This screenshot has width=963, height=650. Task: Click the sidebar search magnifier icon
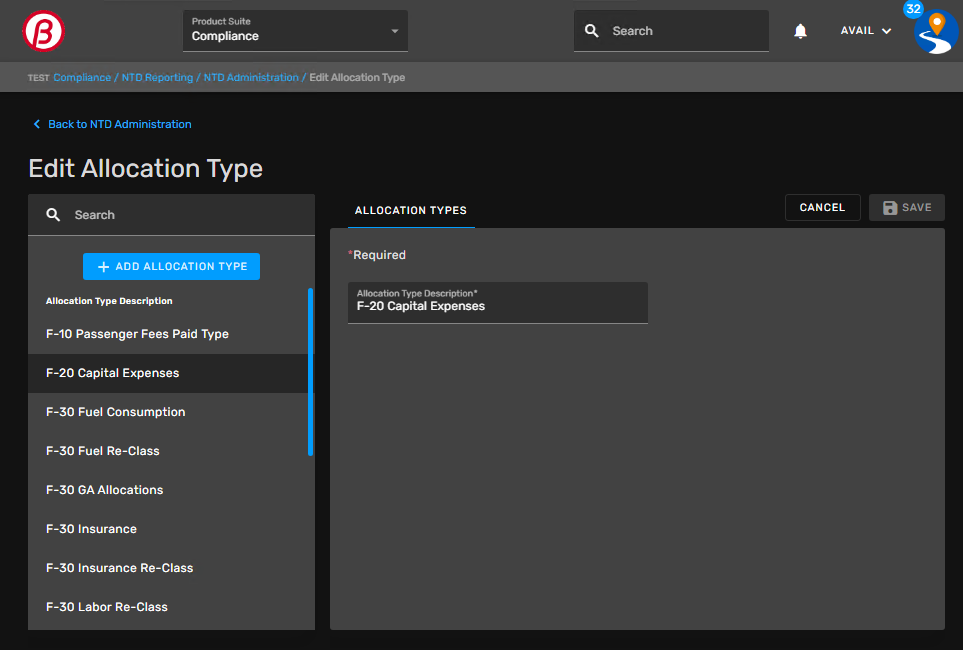54,215
